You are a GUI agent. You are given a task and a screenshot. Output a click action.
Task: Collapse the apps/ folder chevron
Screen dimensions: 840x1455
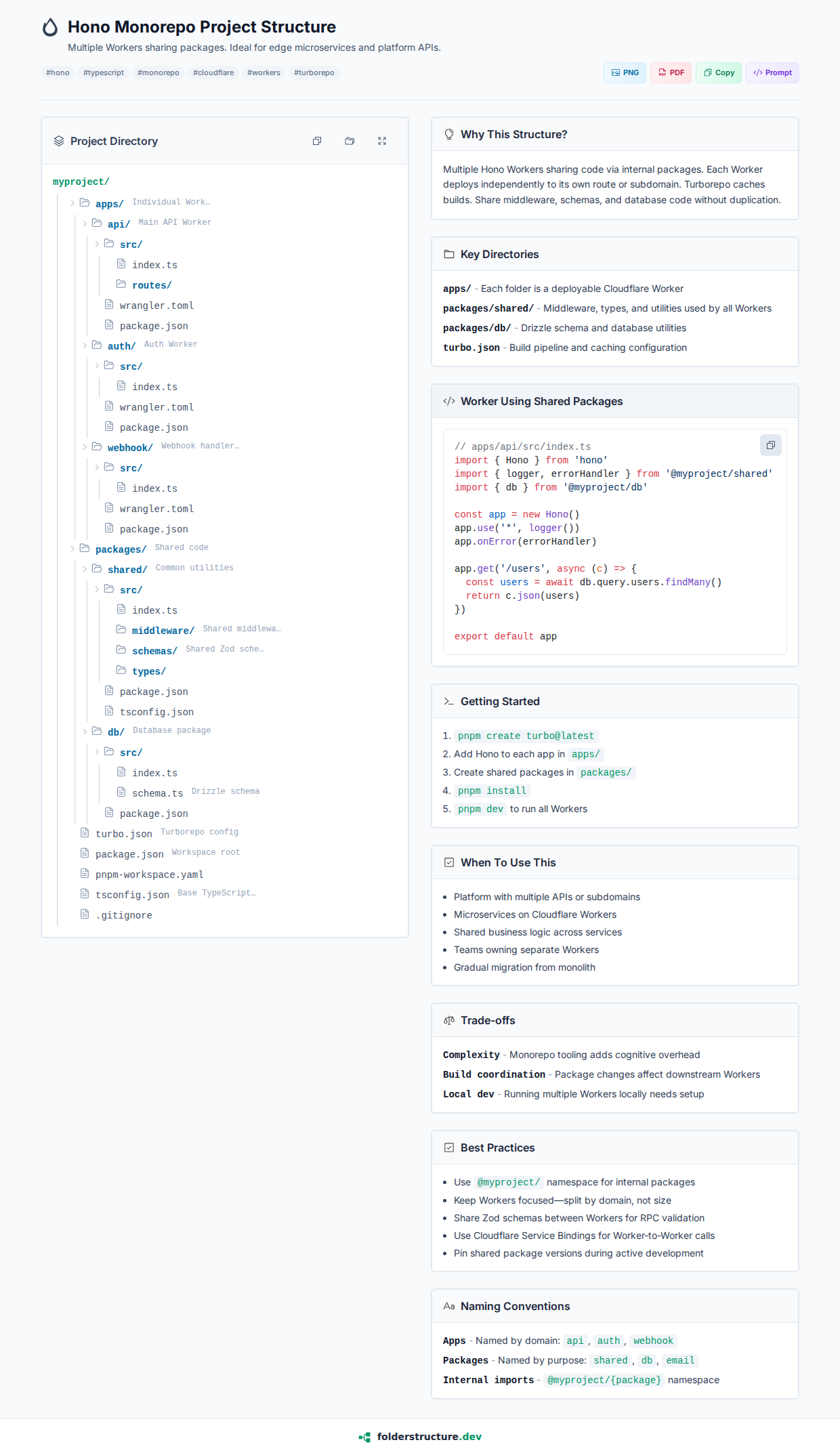tap(72, 203)
